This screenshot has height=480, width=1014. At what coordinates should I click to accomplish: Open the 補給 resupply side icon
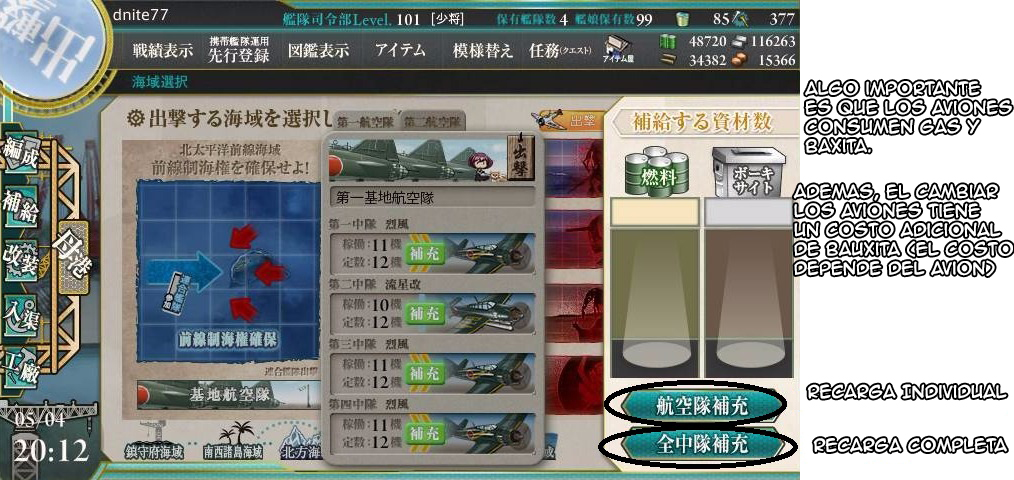21,206
